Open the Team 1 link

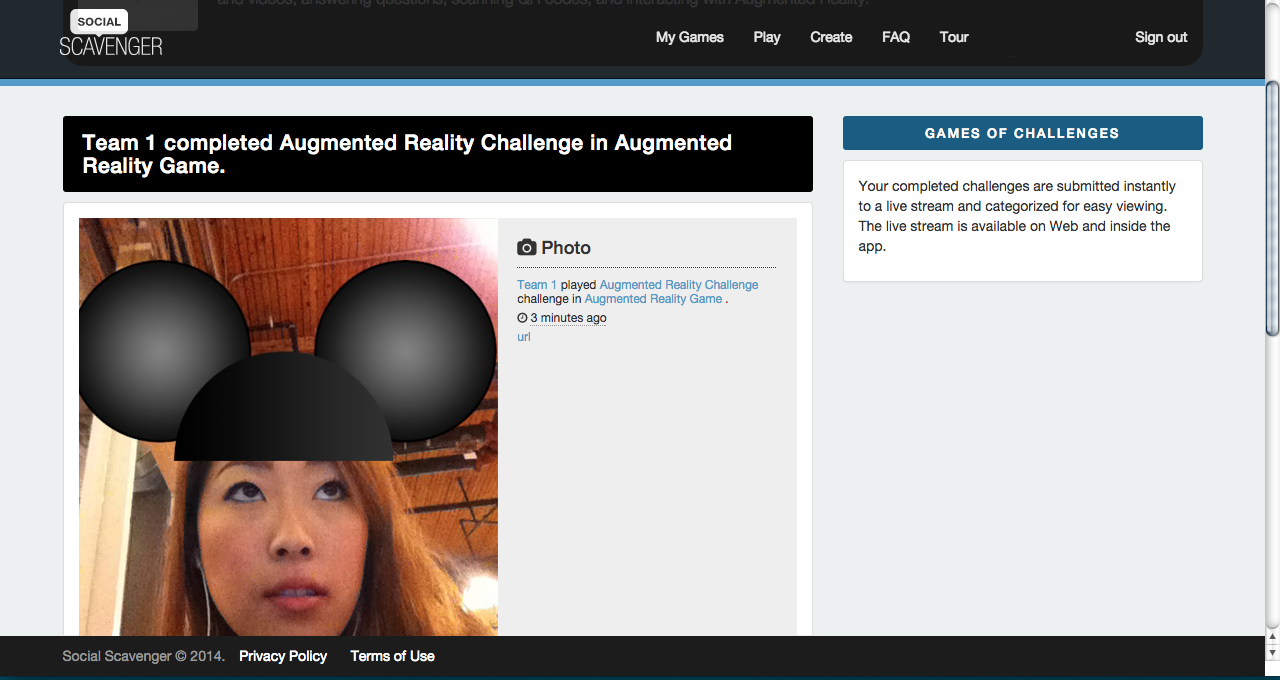(537, 285)
